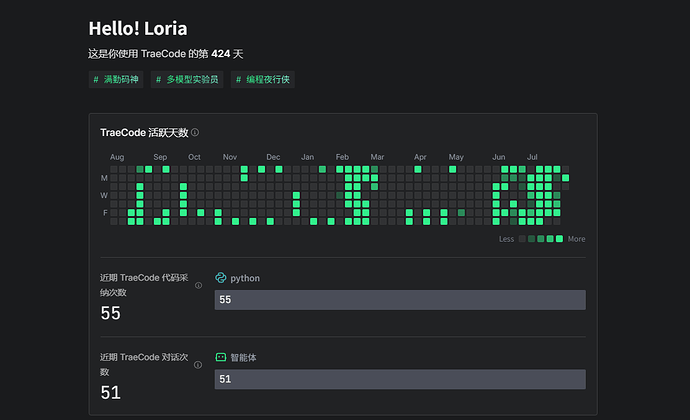The height and width of the screenshot is (420, 690).
Task: Click the large 55 acceptance count
Action: pos(110,313)
